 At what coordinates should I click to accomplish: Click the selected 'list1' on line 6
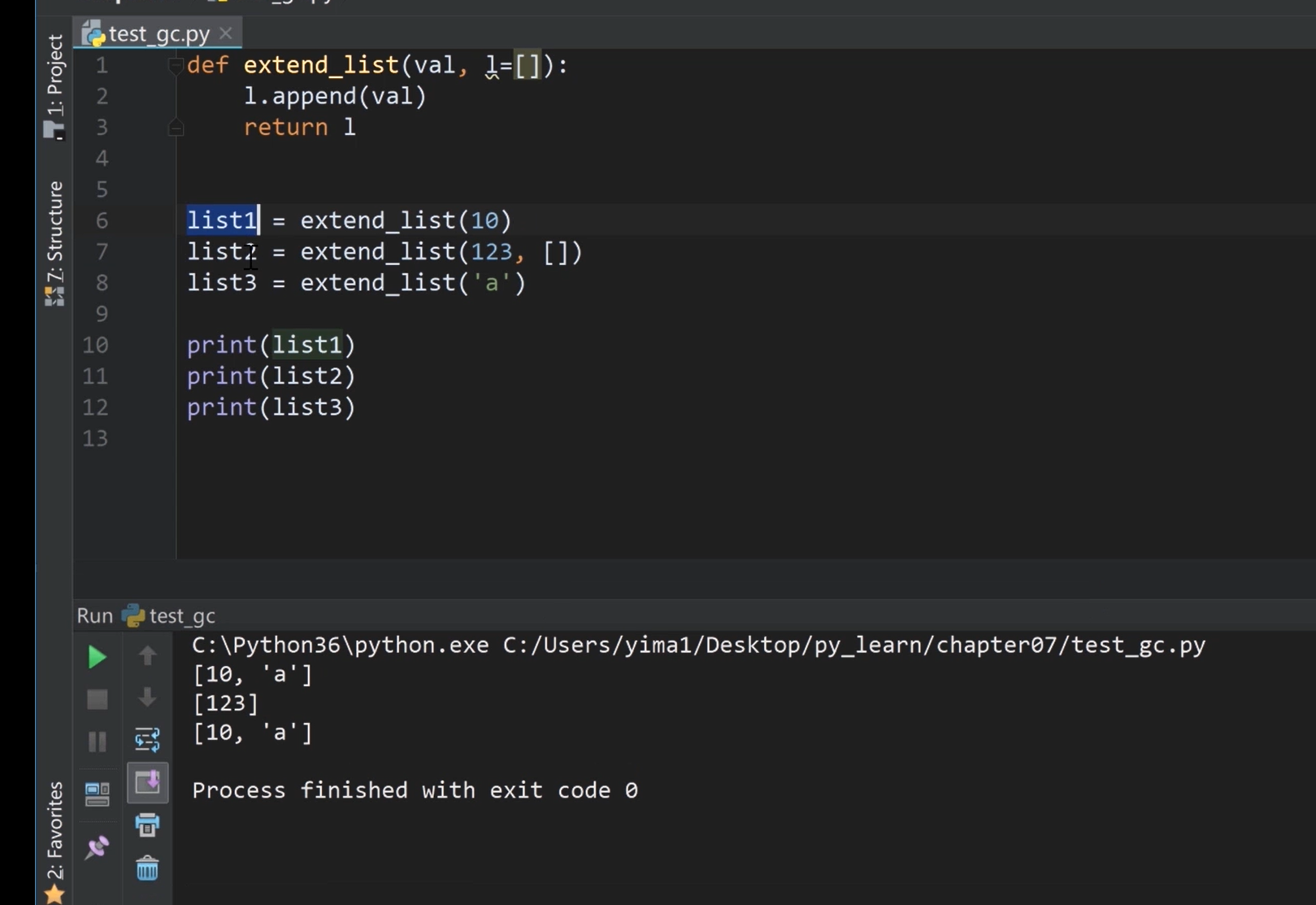coord(222,220)
